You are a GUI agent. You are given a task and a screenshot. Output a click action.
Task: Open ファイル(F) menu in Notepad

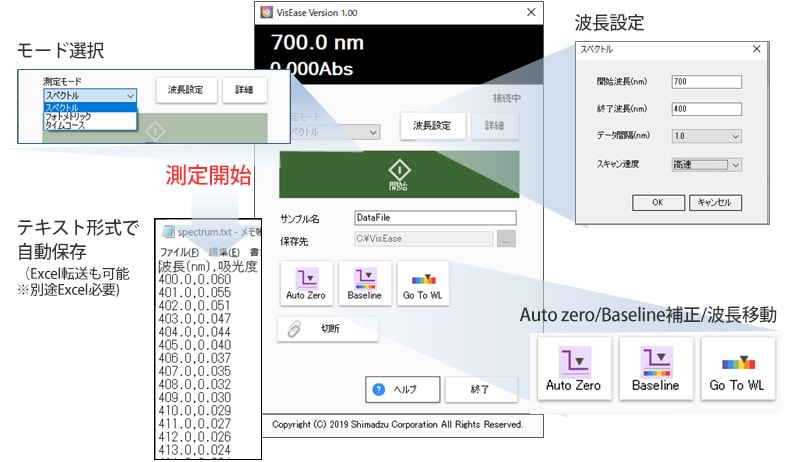(x=179, y=252)
